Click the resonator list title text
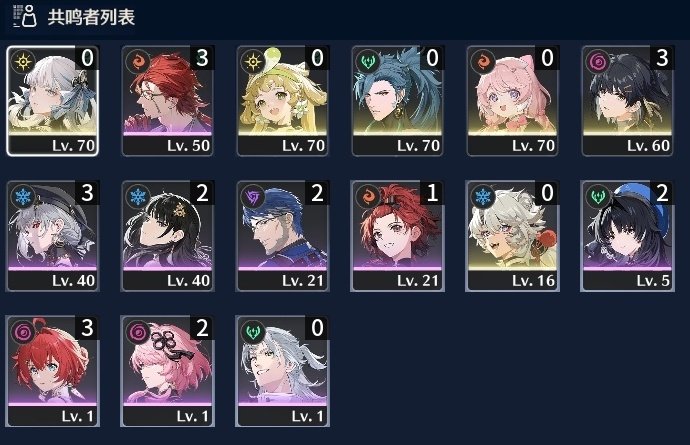This screenshot has width=690, height=445. tap(91, 17)
